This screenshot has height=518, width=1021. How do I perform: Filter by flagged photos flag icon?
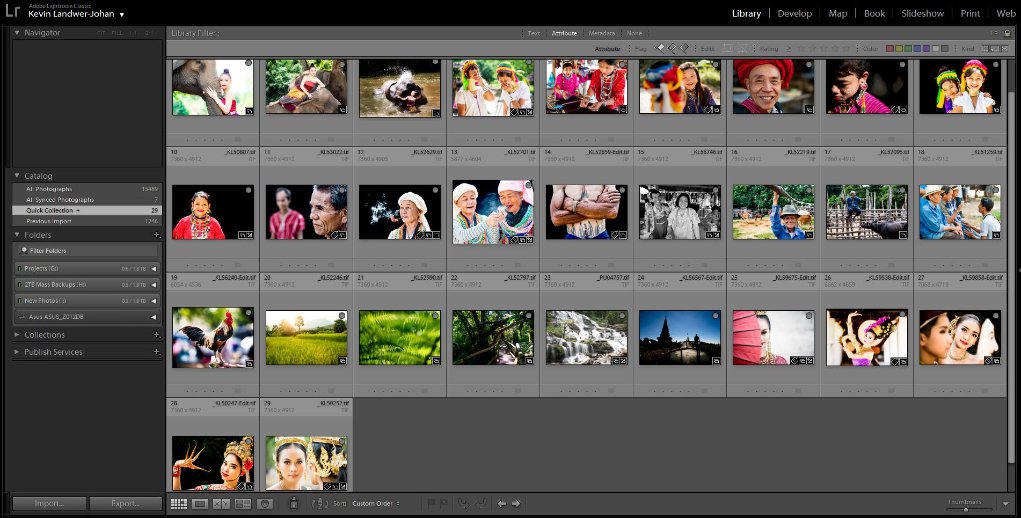click(x=660, y=48)
